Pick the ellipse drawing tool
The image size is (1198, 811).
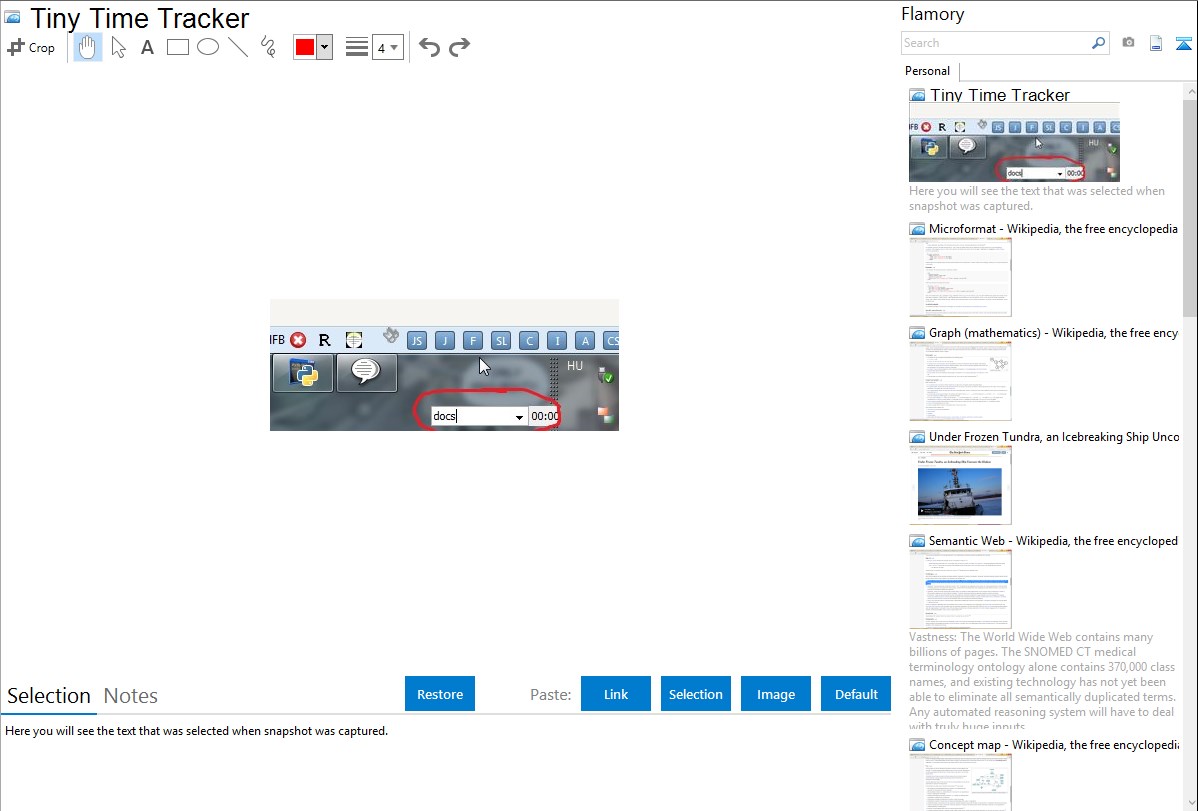tap(208, 47)
